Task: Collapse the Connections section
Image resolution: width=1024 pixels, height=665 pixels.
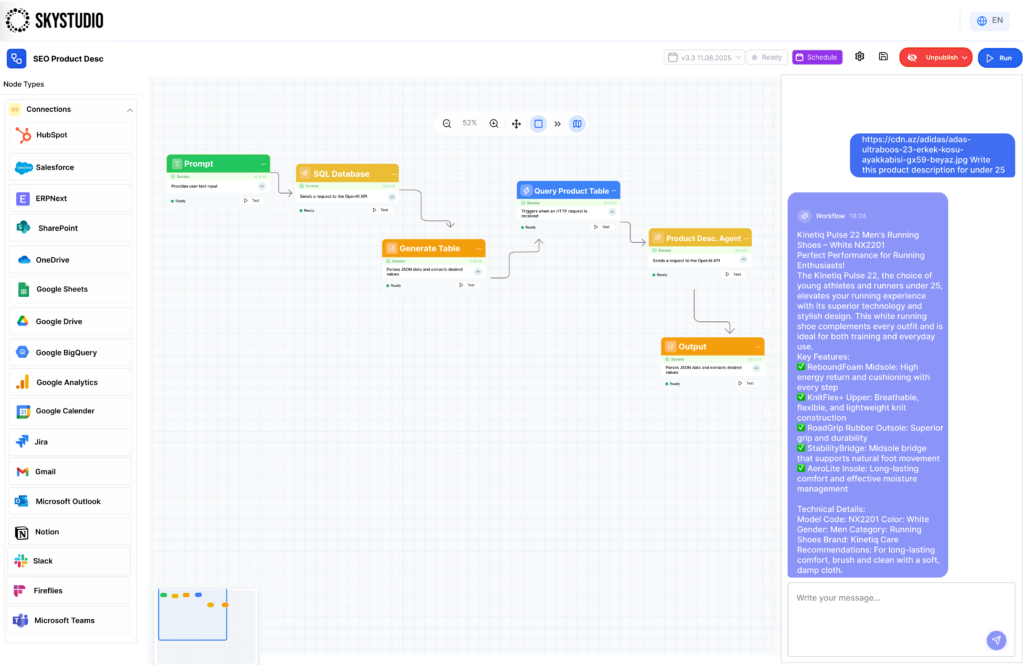Action: pos(130,110)
